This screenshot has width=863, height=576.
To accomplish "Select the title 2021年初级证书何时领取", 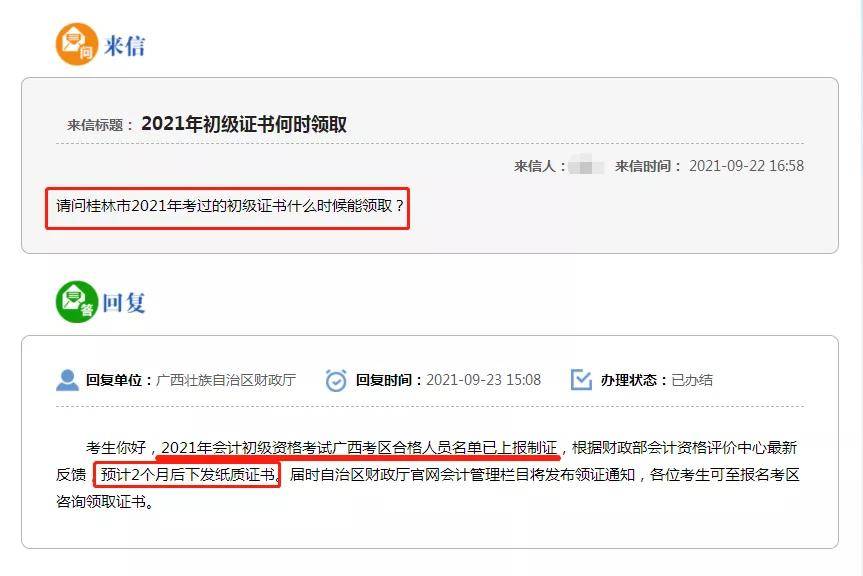I will [244, 124].
